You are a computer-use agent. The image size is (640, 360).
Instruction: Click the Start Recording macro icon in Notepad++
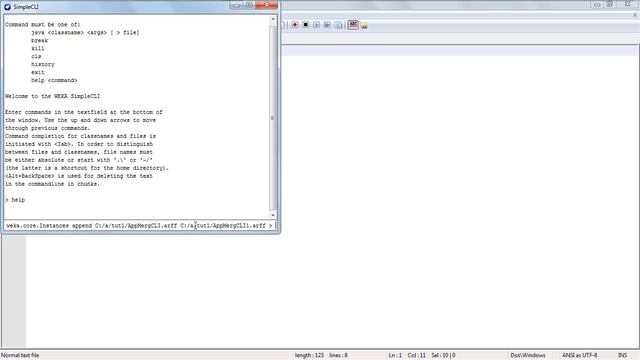click(x=295, y=25)
